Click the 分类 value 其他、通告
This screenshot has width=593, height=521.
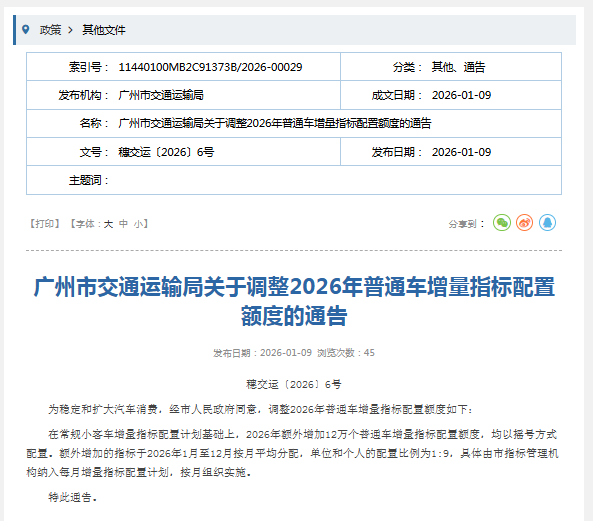(458, 67)
